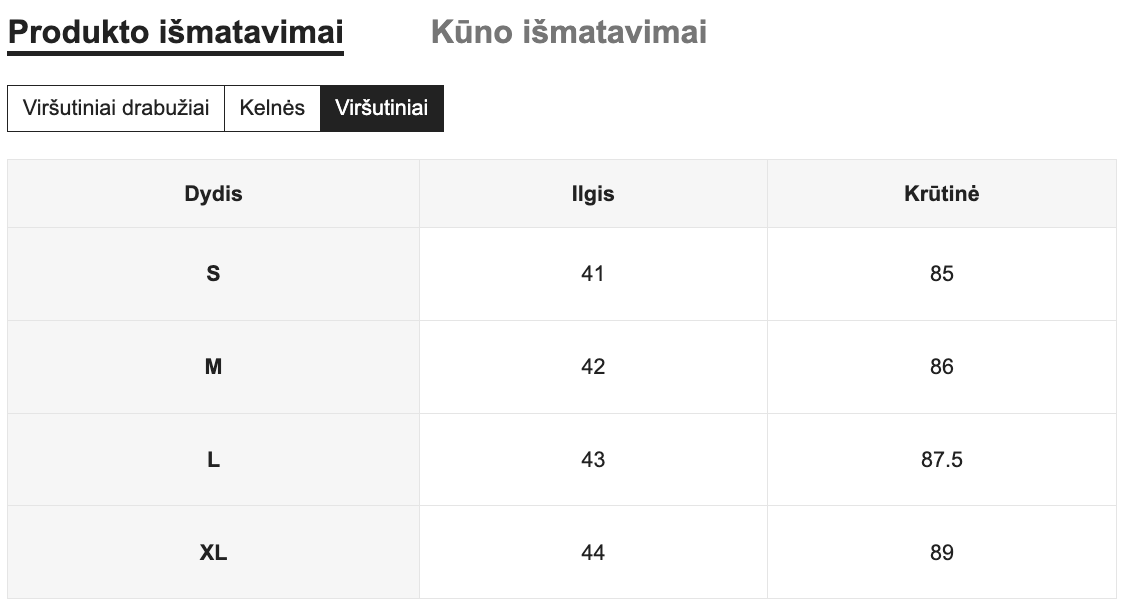Select the Kelnės category button
Viewport: 1122px width, 604px height.
click(x=272, y=108)
